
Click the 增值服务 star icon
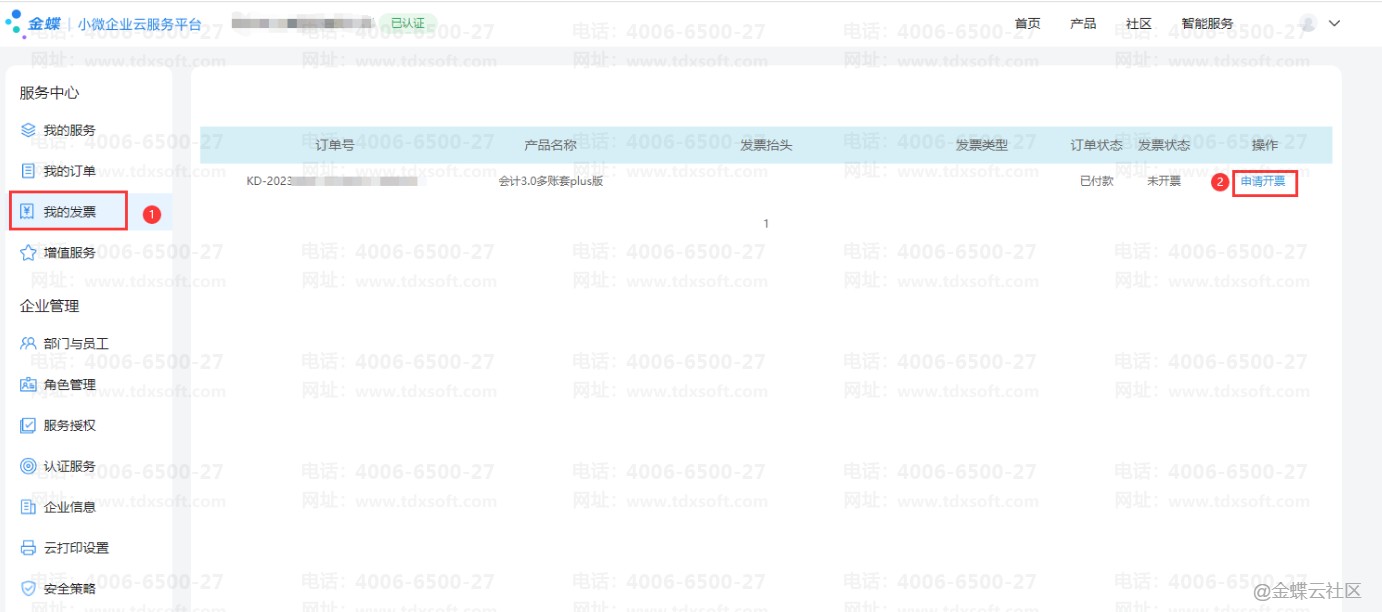(x=28, y=253)
